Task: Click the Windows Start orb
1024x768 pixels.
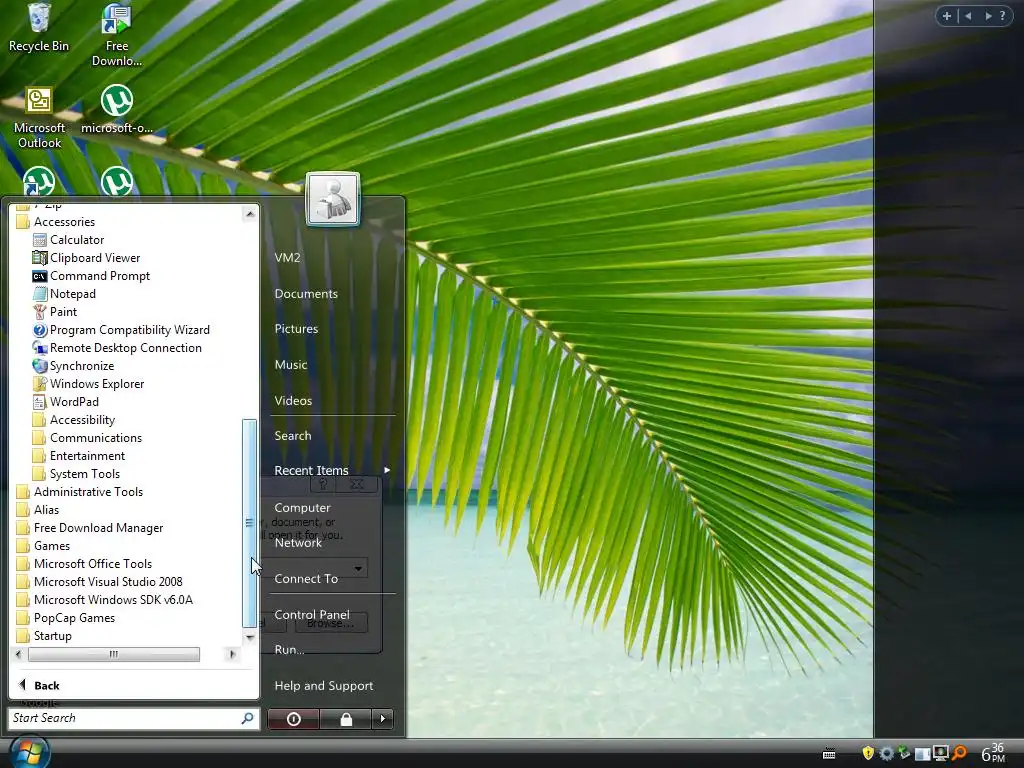Action: [x=29, y=752]
